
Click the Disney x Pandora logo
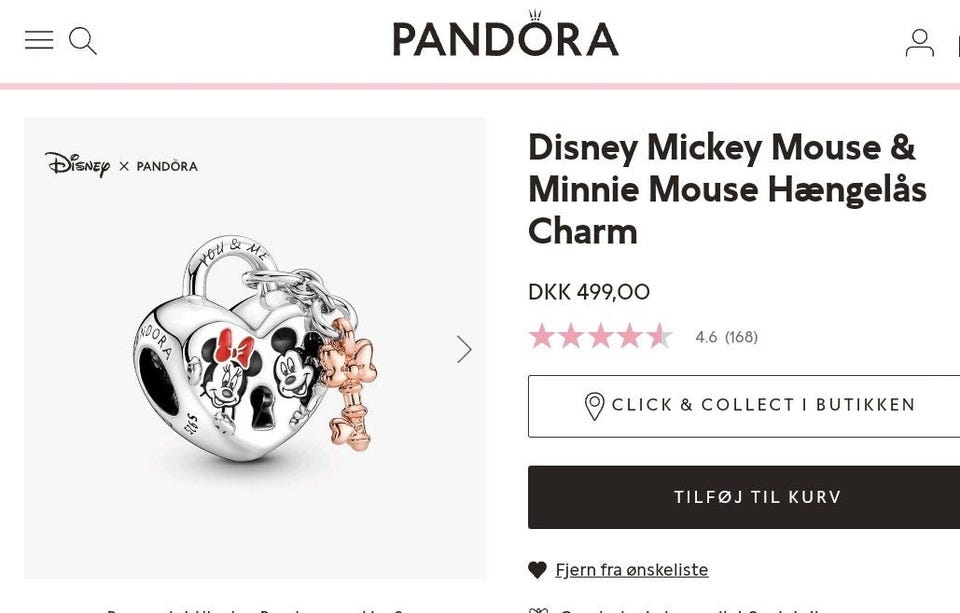tap(121, 165)
